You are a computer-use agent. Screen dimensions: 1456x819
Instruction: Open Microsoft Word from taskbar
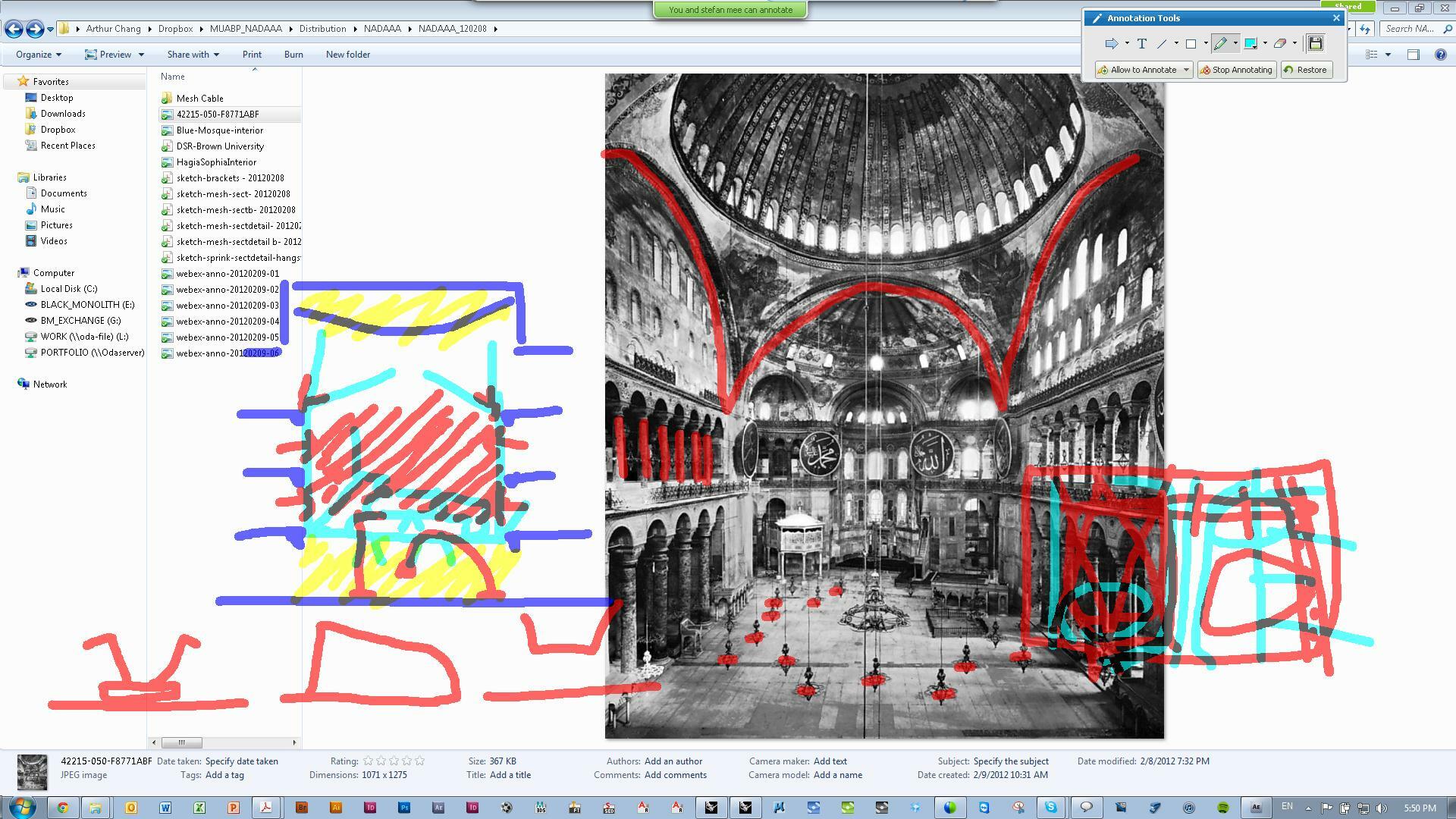[165, 808]
